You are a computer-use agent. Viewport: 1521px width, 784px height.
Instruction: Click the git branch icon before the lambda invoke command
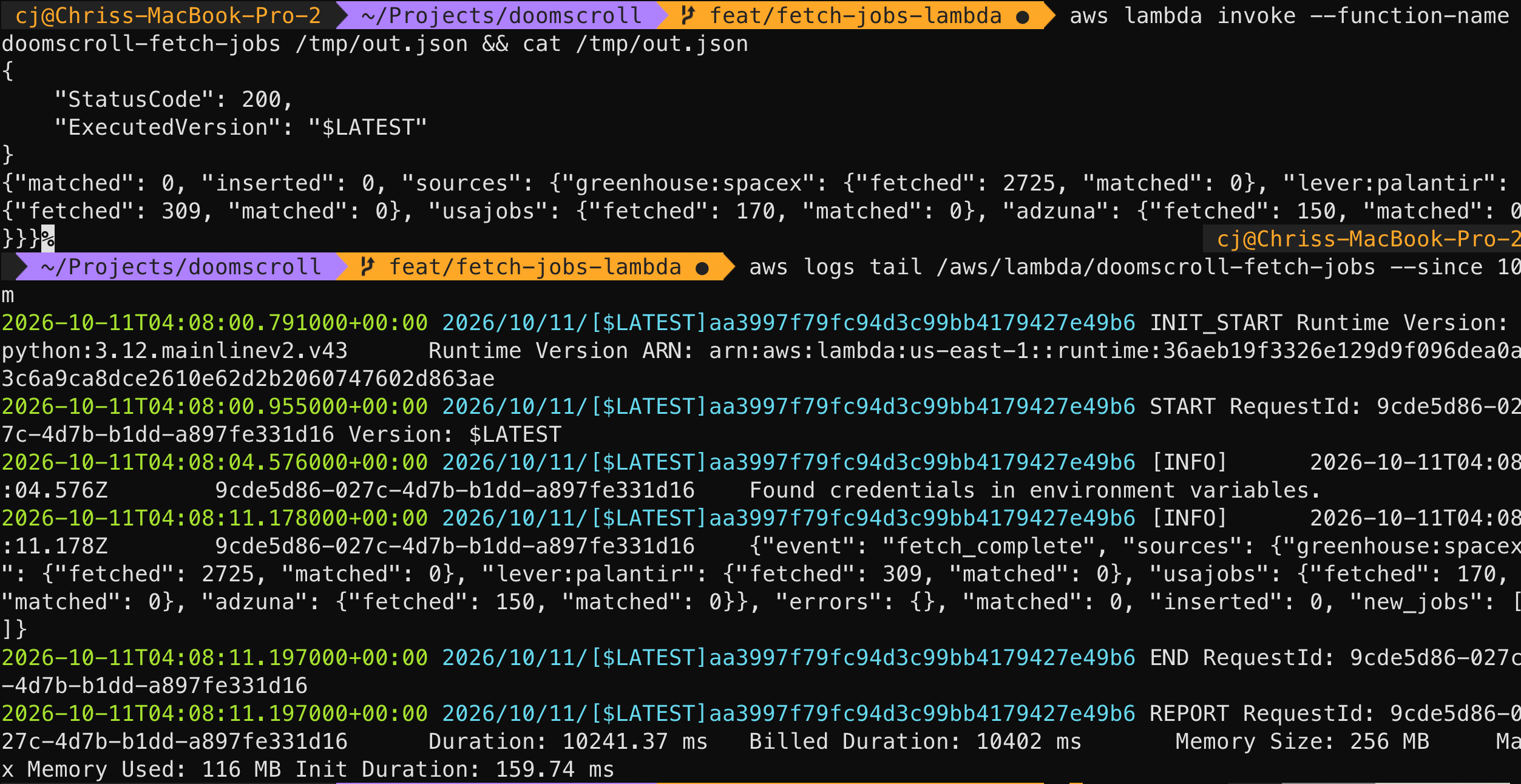pos(687,15)
